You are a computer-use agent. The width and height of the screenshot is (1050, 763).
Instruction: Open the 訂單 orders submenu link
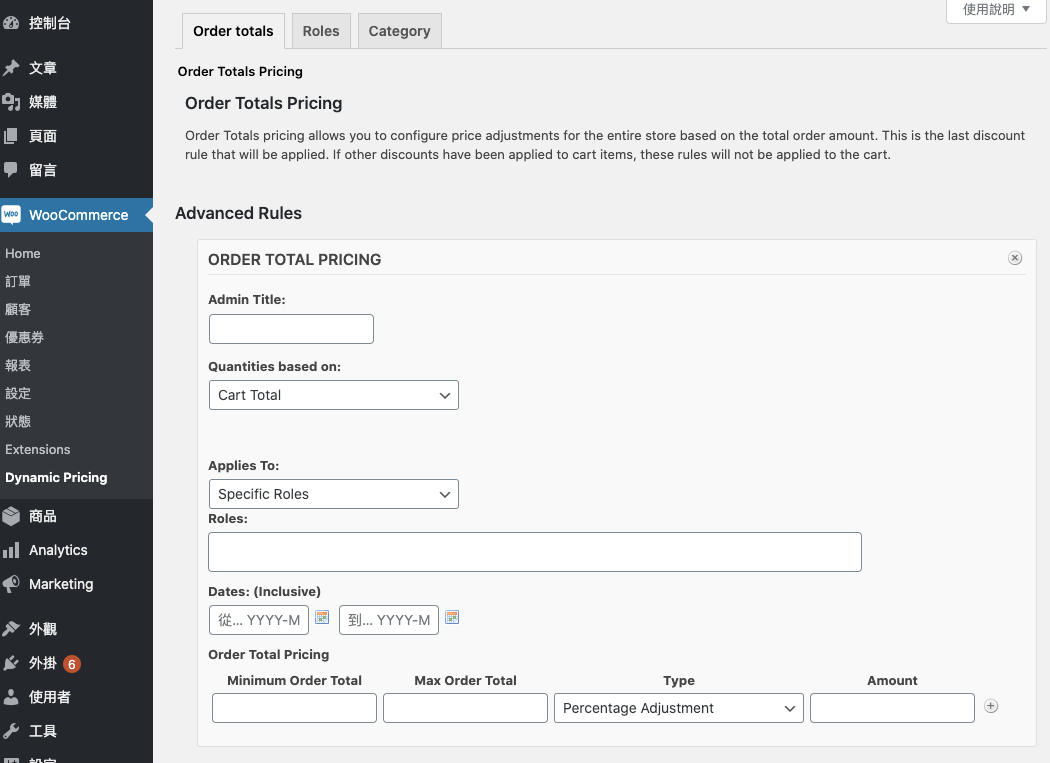(18, 282)
